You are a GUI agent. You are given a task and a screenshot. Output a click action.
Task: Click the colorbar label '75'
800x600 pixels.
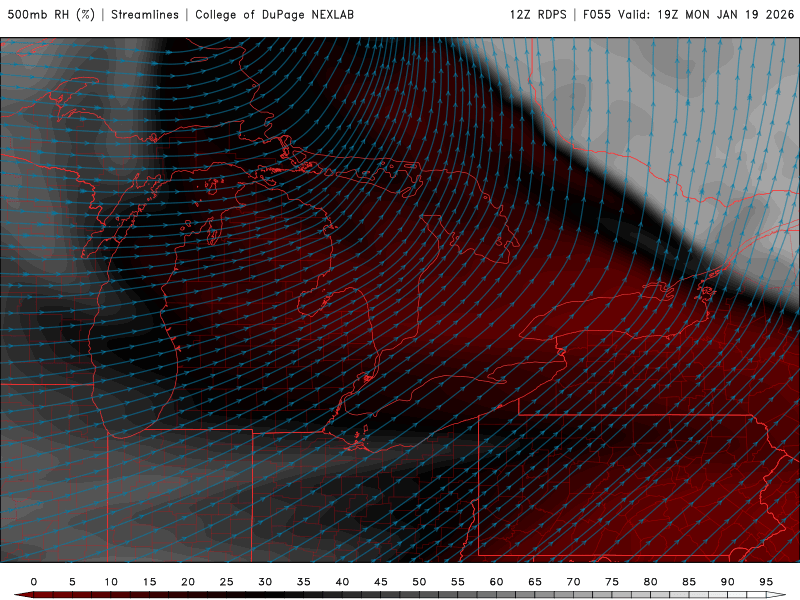pos(612,582)
